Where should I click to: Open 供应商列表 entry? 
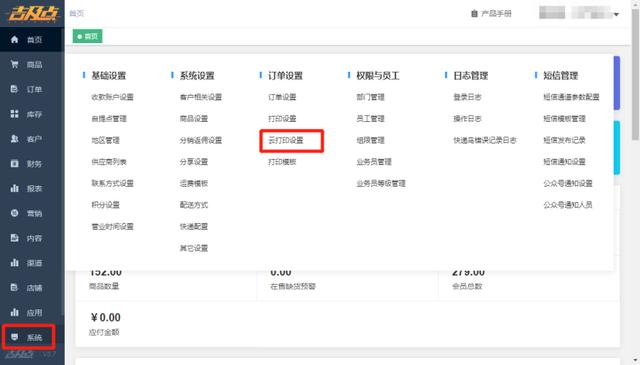[x=109, y=162]
